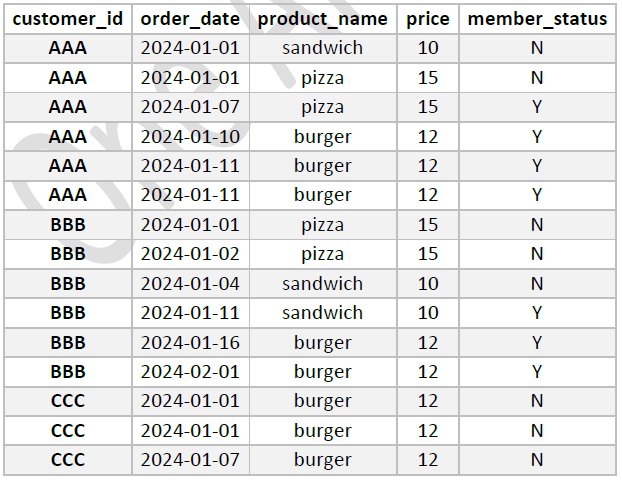Click the 2024-01-04 order date cell
Image resolution: width=622 pixels, height=480 pixels.
pyautogui.click(x=190, y=284)
